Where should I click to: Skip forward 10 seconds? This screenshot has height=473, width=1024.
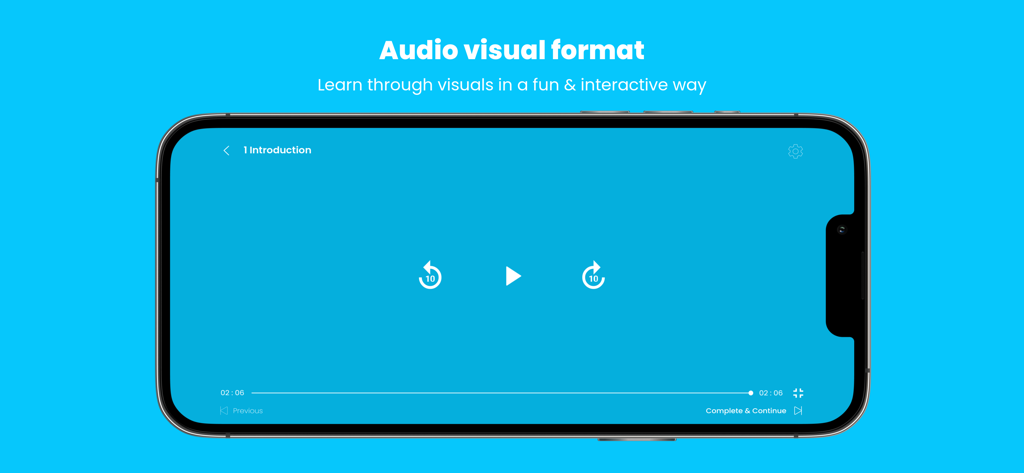tap(593, 276)
